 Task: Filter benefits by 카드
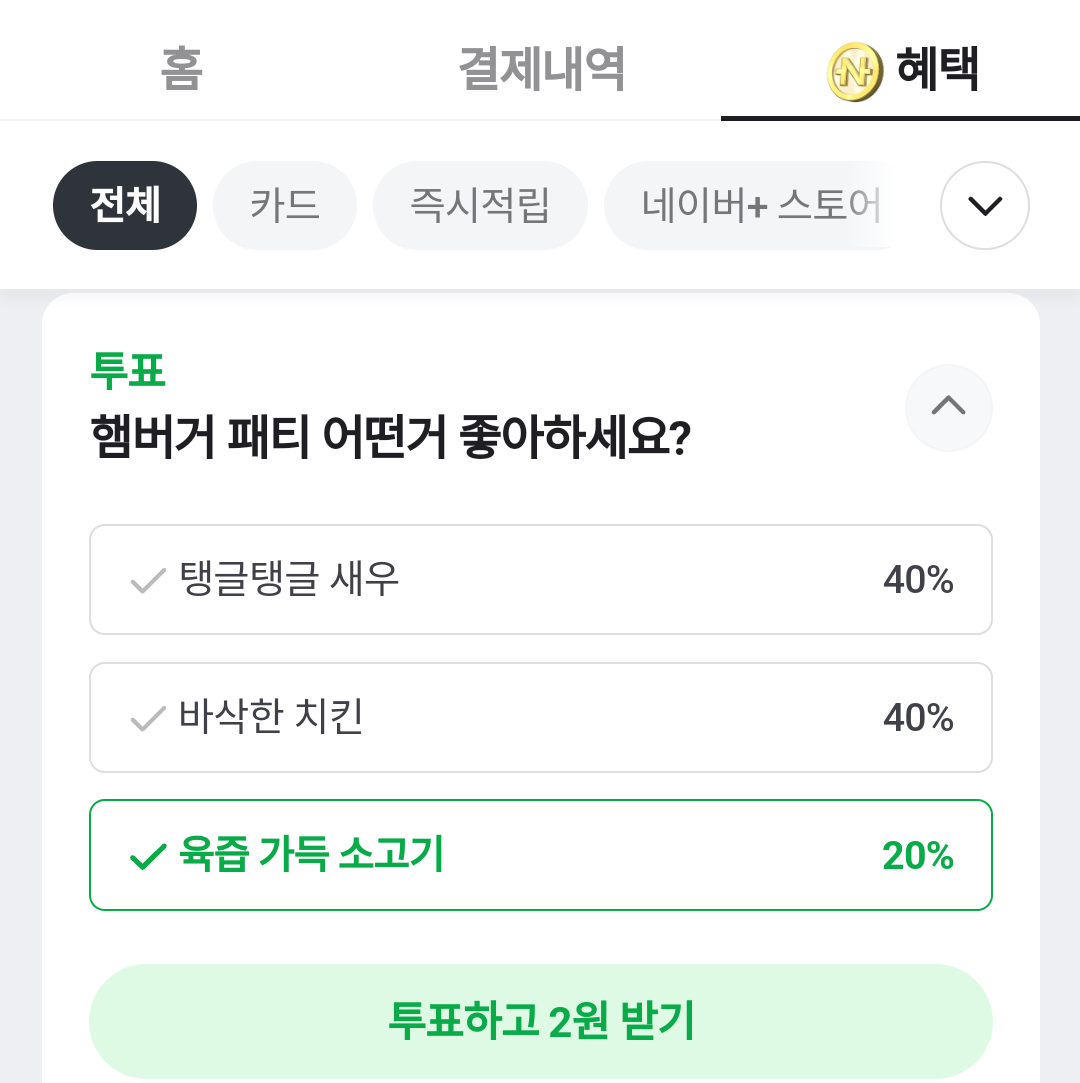[285, 205]
